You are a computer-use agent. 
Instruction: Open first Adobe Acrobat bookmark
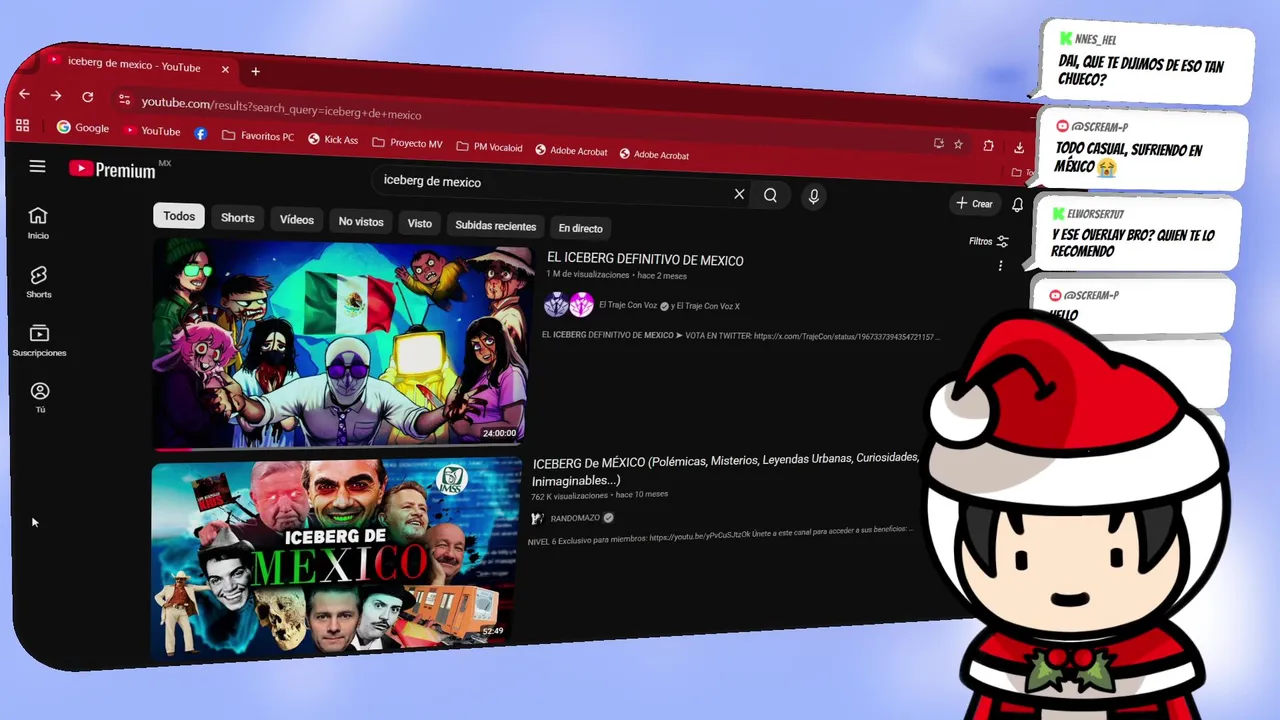coord(571,151)
